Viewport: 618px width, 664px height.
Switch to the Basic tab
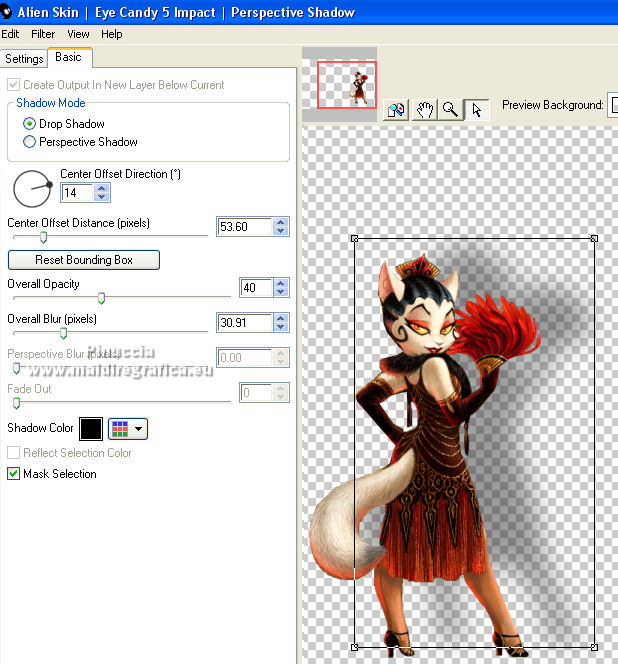pyautogui.click(x=69, y=57)
